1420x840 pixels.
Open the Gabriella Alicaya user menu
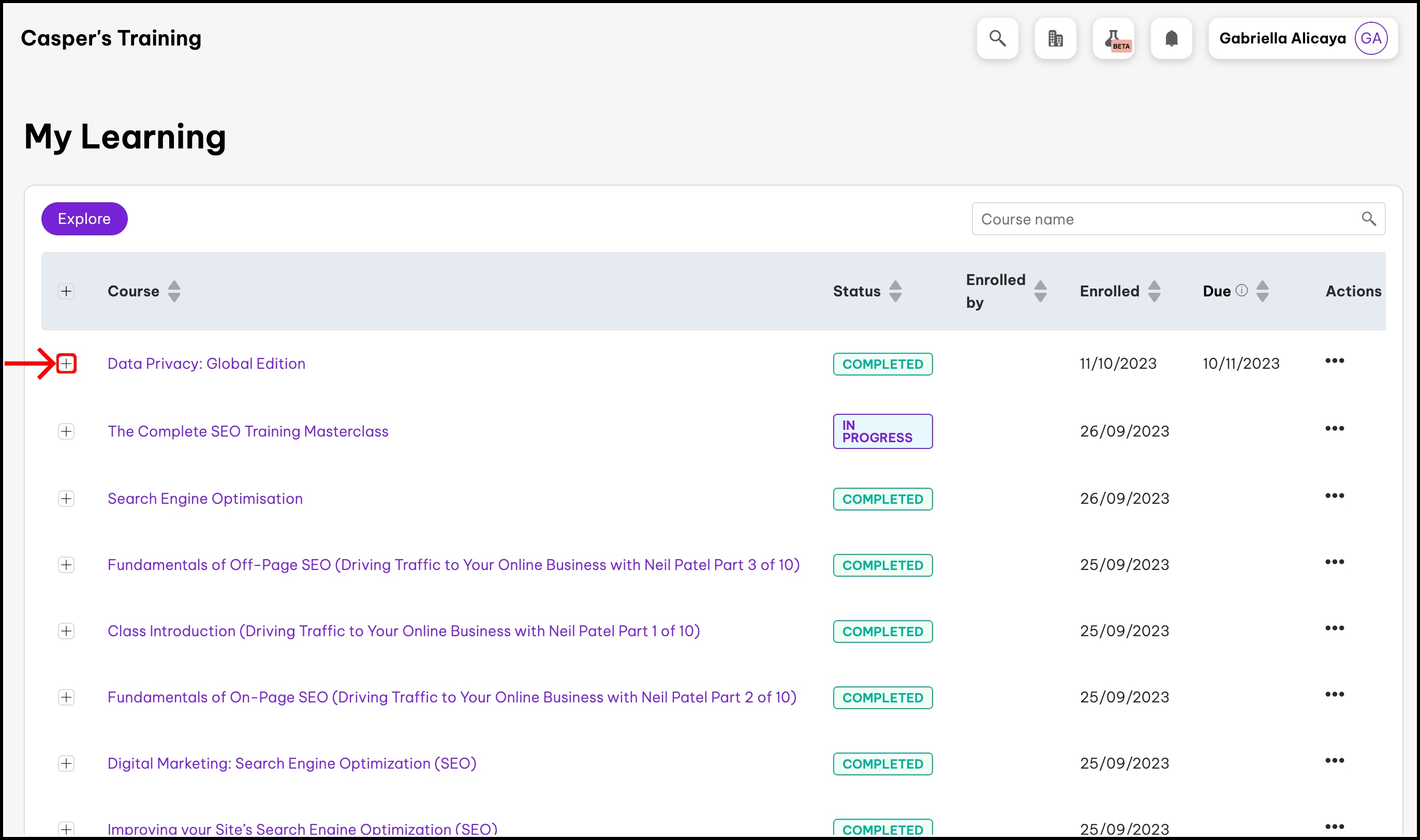coord(1282,38)
